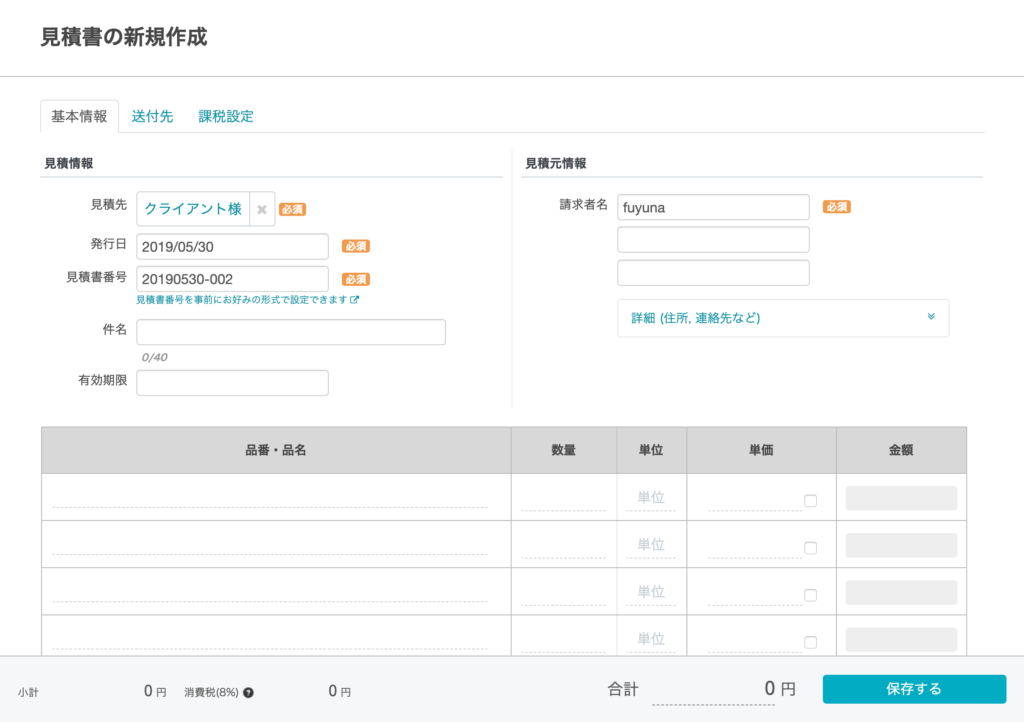The image size is (1024, 722).
Task: Edit the 見積書番号 field showing 20190530-002
Action: 232,279
